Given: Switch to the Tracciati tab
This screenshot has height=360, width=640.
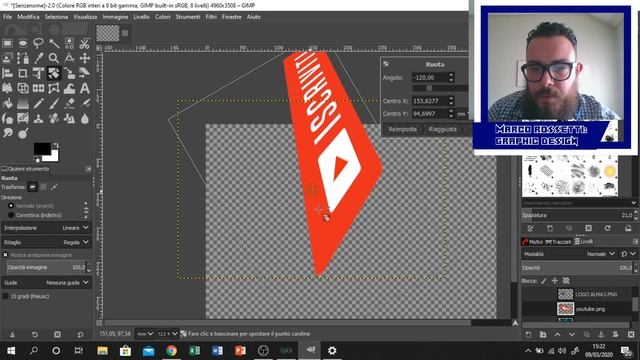Looking at the screenshot, I should click(x=558, y=242).
